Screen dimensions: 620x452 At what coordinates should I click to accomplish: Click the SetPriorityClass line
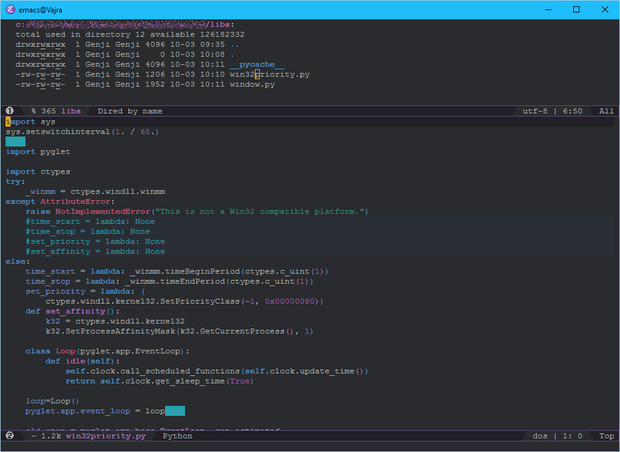click(184, 301)
